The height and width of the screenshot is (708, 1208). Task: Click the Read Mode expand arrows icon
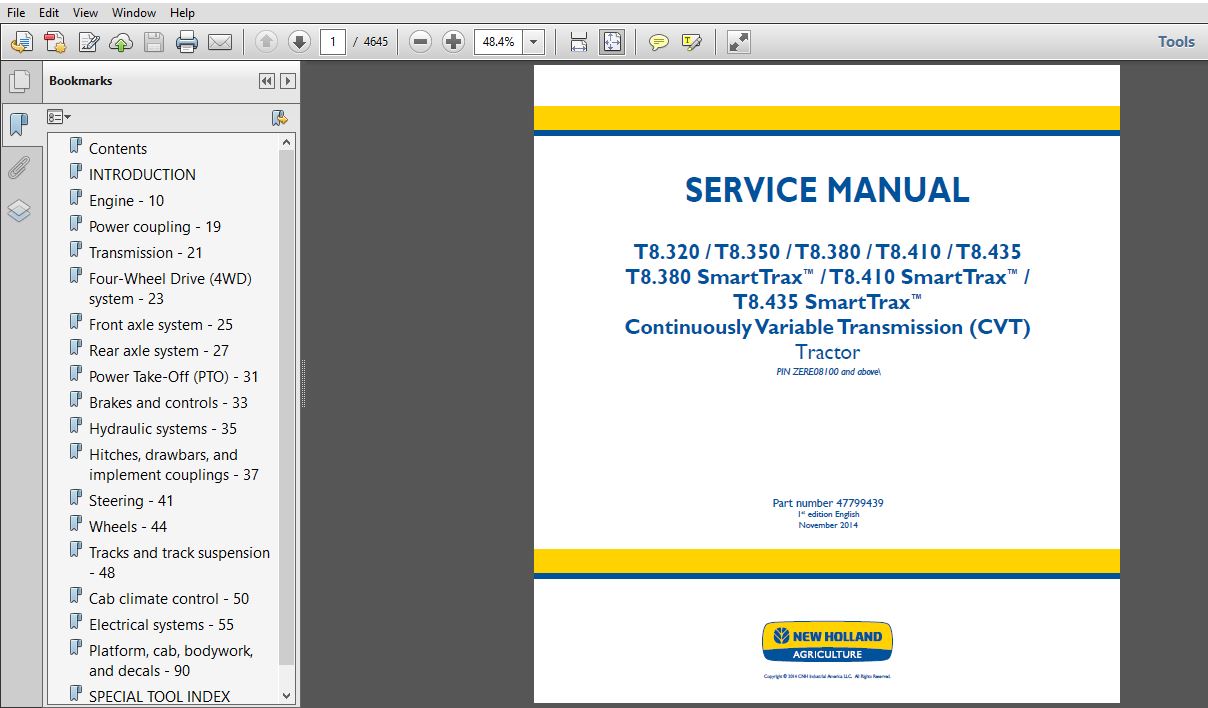point(738,42)
